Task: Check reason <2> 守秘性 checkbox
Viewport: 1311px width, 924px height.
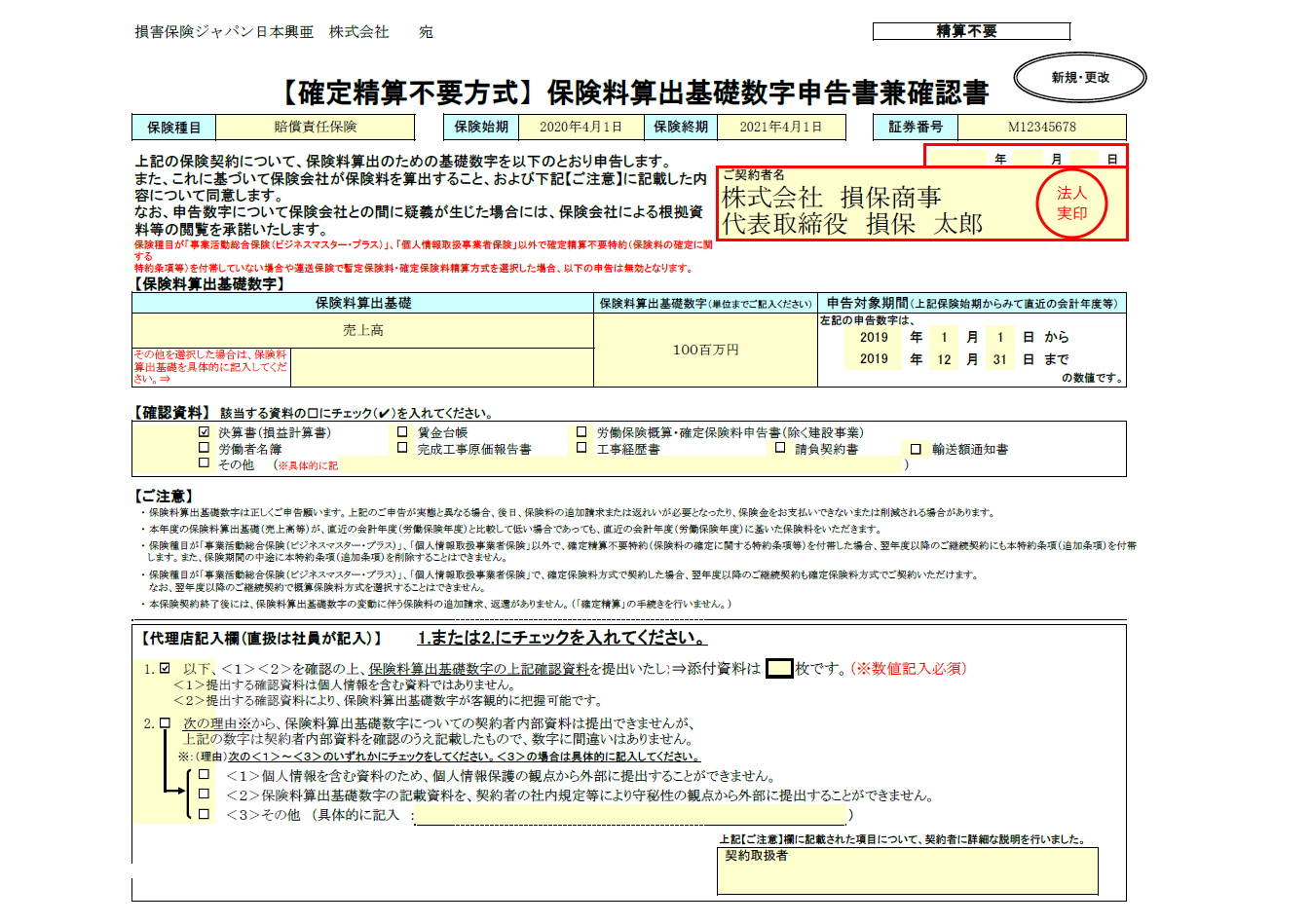Action: pos(204,795)
